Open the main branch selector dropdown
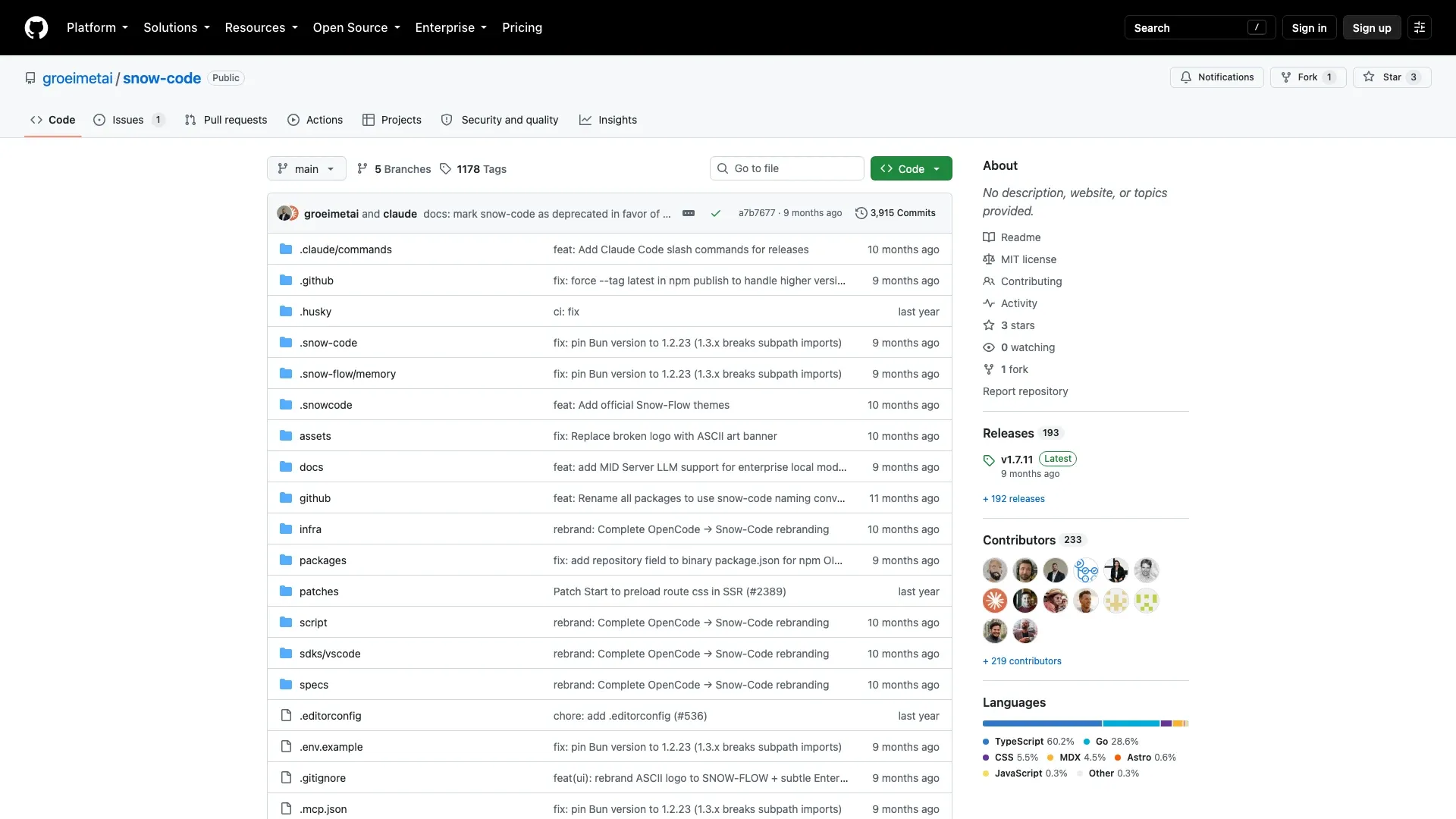Screen dimensions: 1456x819 coord(306,168)
